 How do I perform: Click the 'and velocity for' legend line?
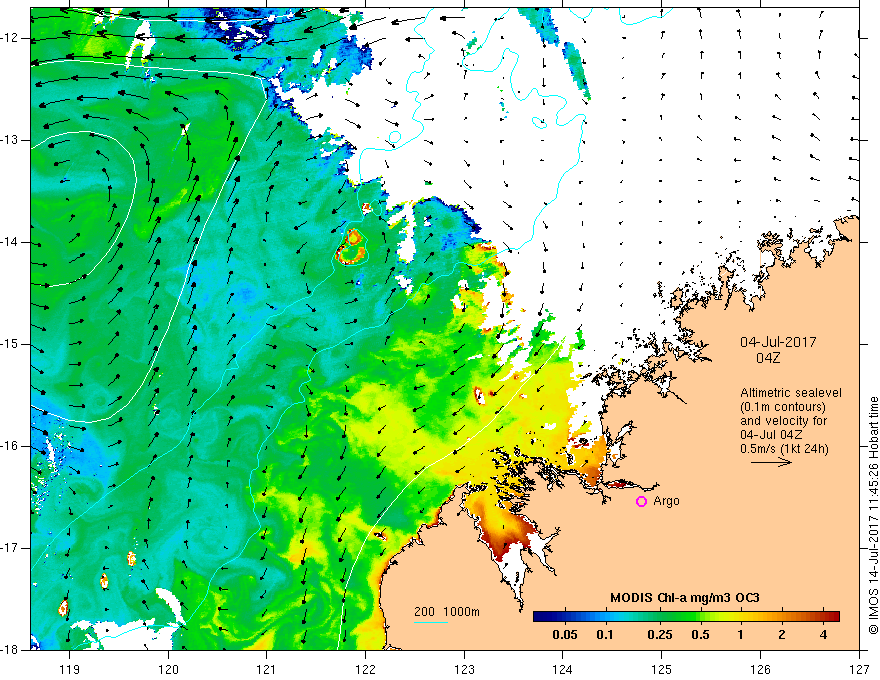click(783, 421)
